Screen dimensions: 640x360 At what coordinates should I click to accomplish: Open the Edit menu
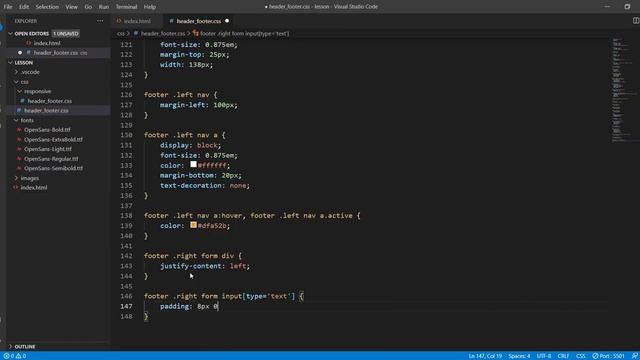tap(24, 7)
